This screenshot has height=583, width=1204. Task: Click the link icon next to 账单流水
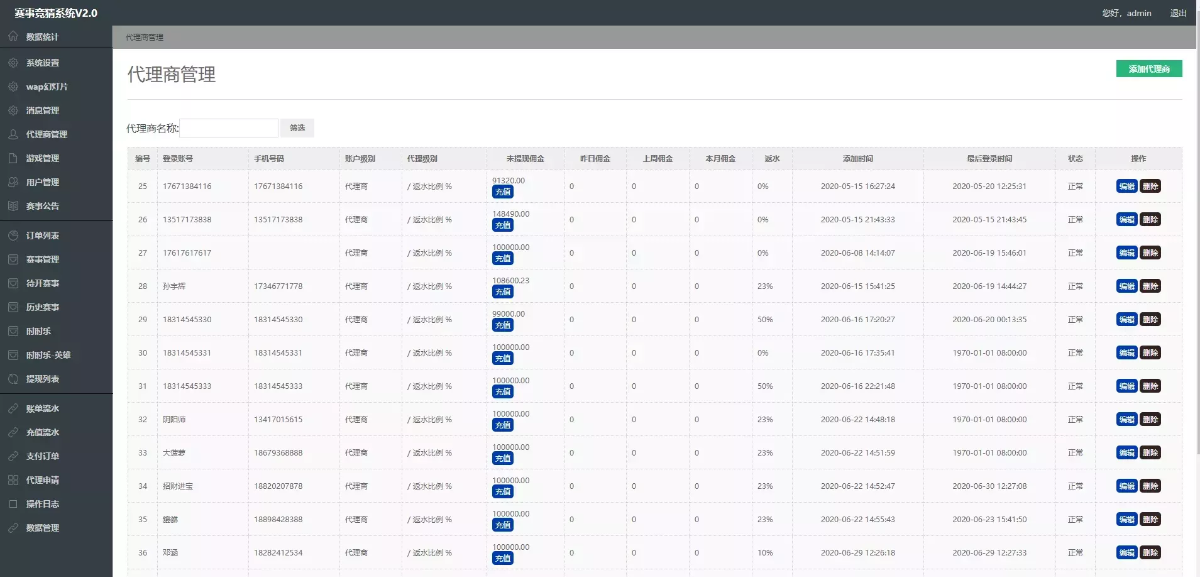coord(13,410)
